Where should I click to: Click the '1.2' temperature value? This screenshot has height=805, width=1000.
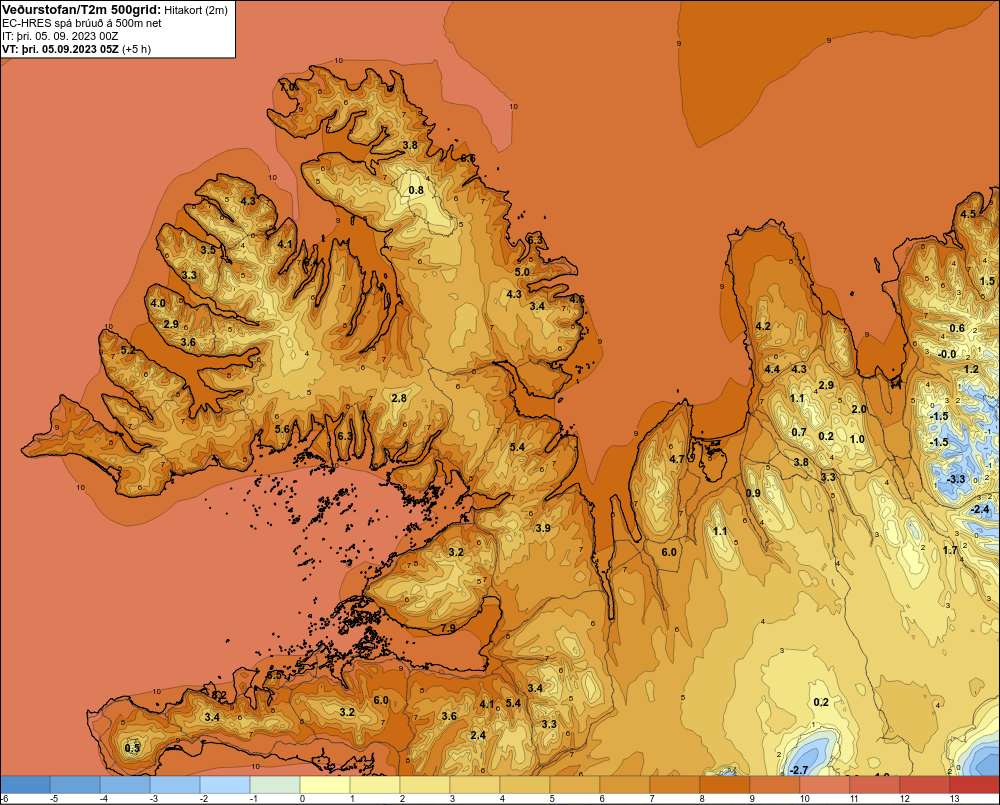click(x=971, y=369)
